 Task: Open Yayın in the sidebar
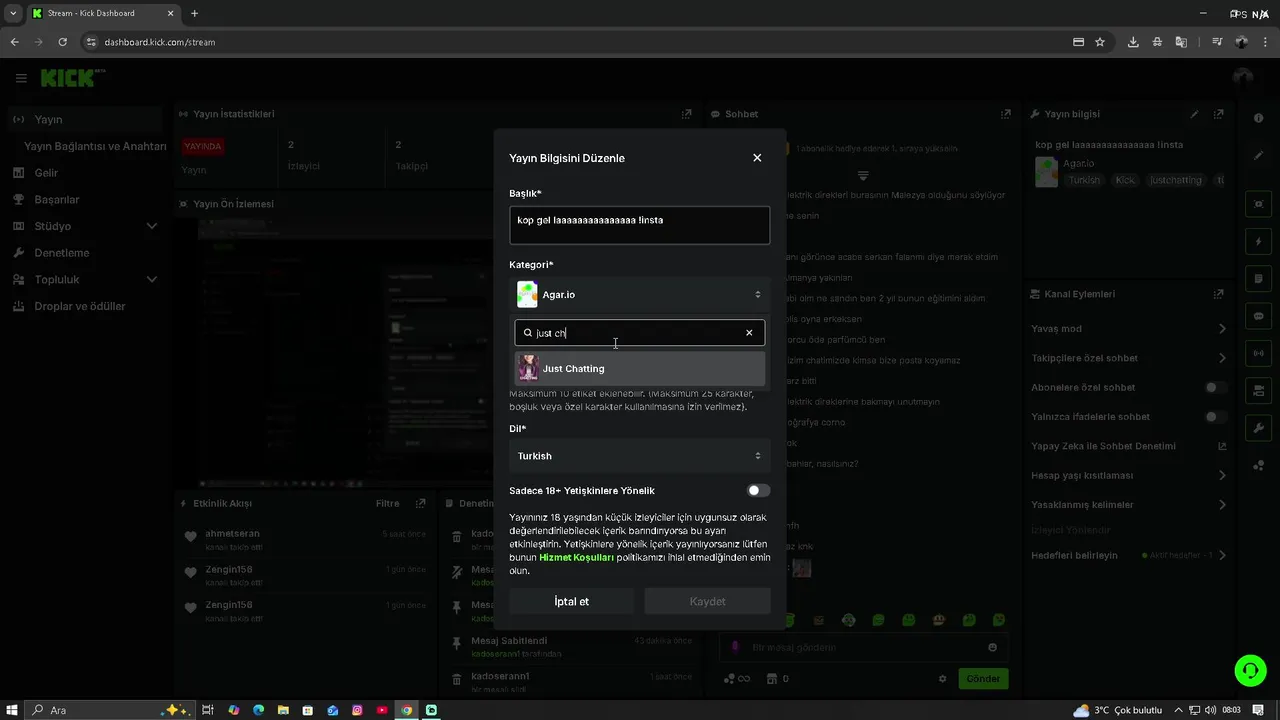(84, 119)
